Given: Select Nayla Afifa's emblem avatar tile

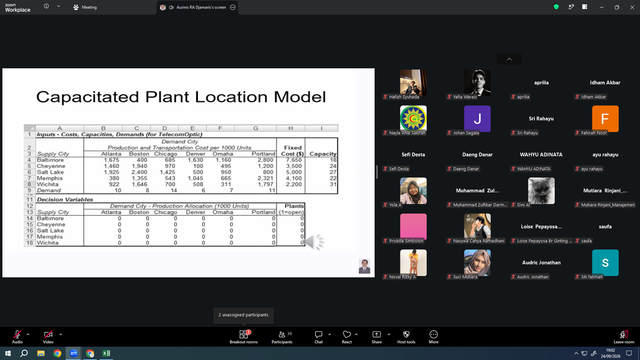Looking at the screenshot, I should [413, 119].
